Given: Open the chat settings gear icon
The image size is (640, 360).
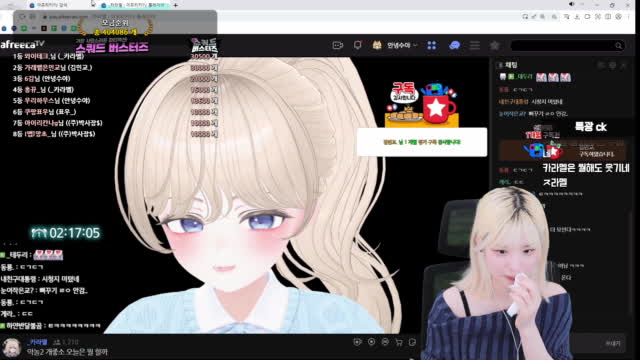Looking at the screenshot, I should [612, 65].
